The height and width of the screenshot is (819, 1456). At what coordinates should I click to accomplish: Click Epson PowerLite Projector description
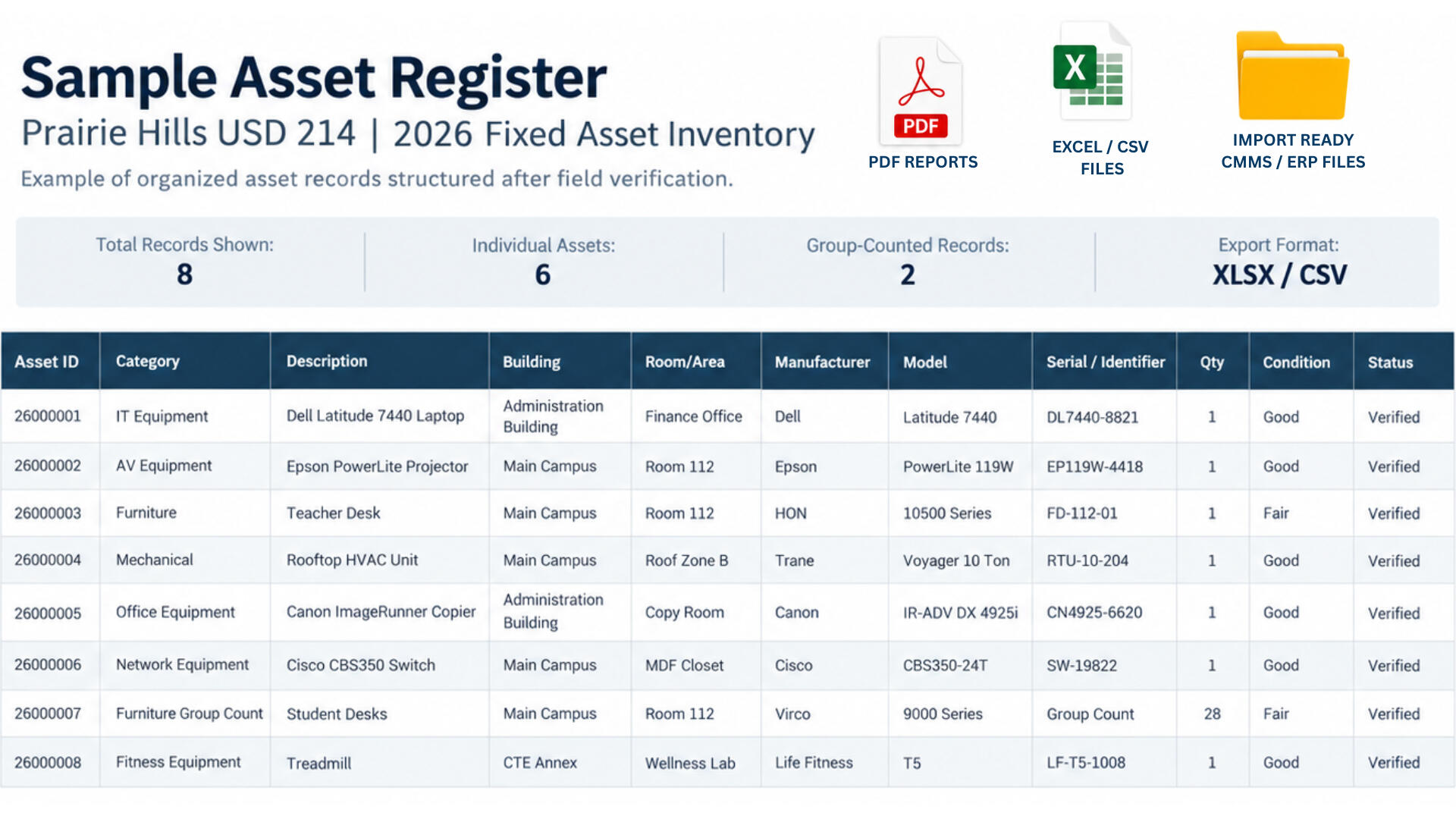377,467
